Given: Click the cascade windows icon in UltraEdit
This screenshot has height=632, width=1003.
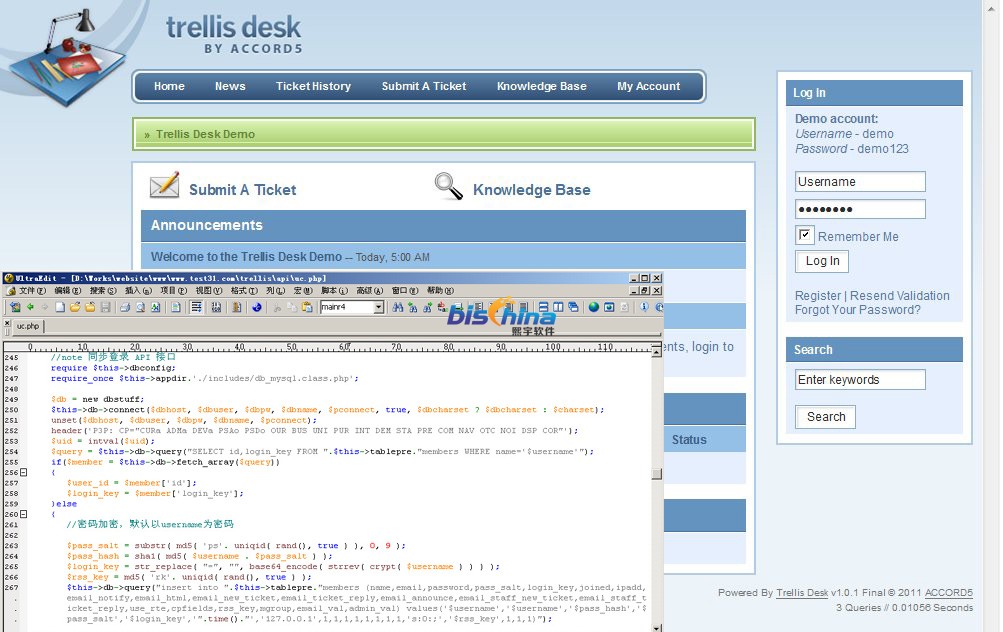Looking at the screenshot, I should click(573, 307).
